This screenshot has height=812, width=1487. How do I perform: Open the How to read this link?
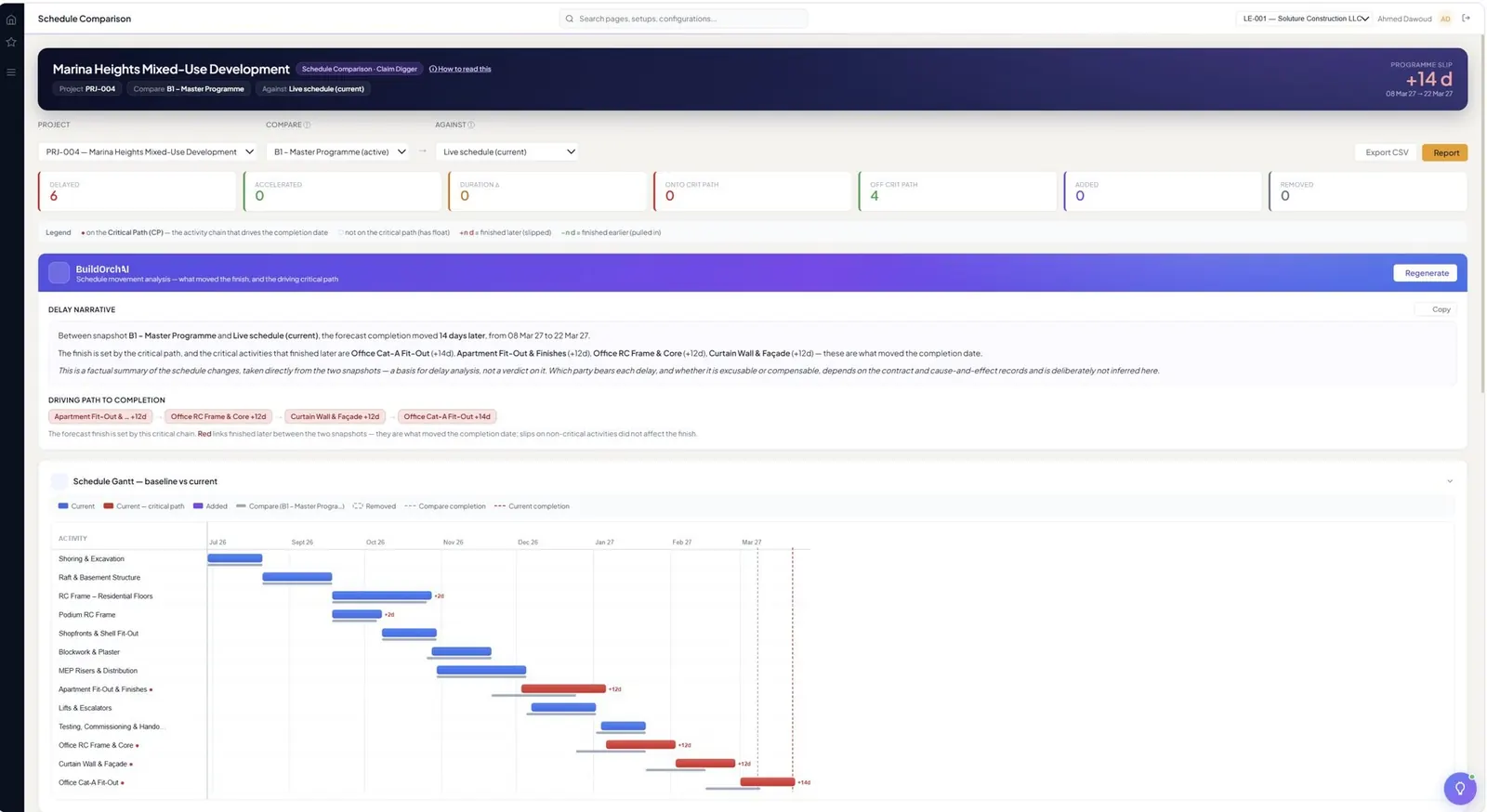tap(460, 69)
